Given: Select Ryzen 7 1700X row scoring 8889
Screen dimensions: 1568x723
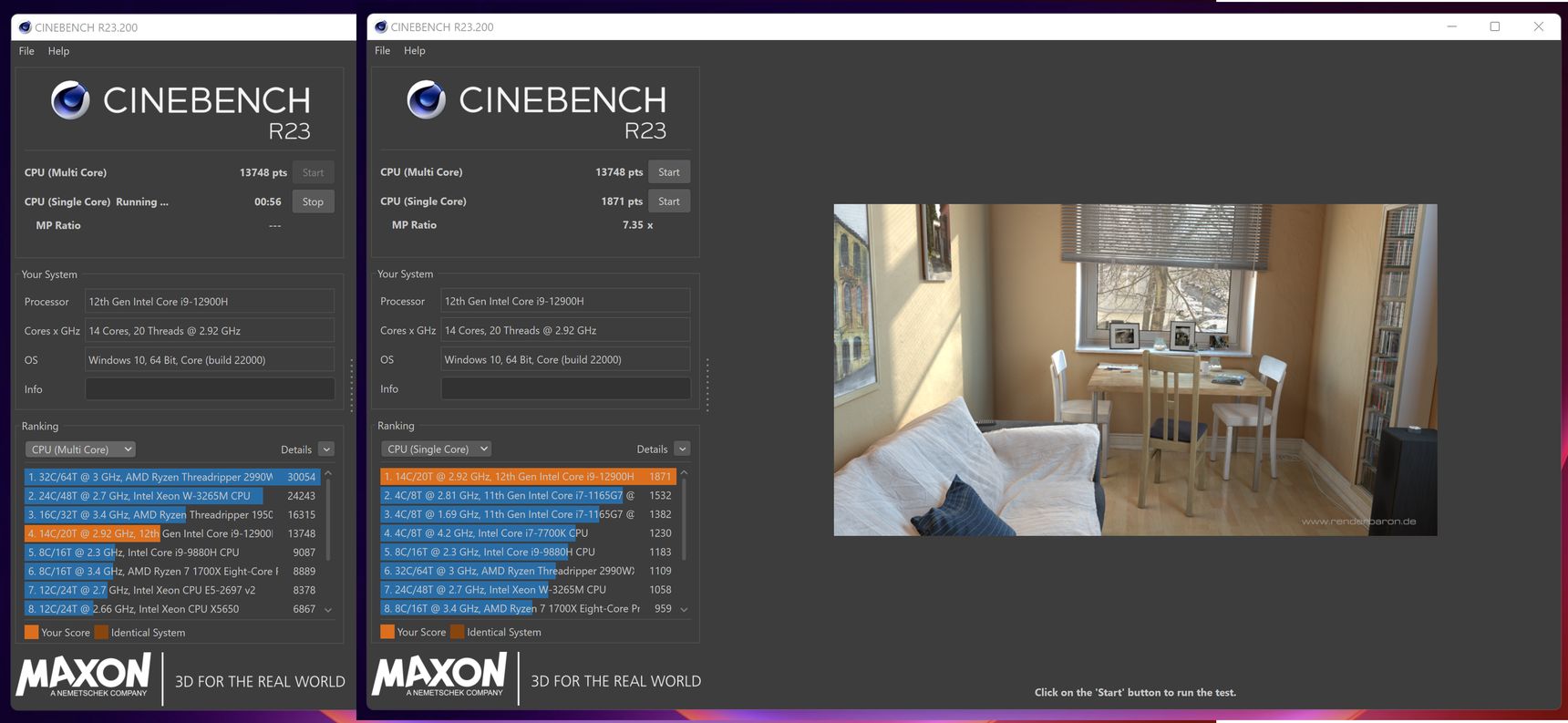Looking at the screenshot, I should pos(172,572).
